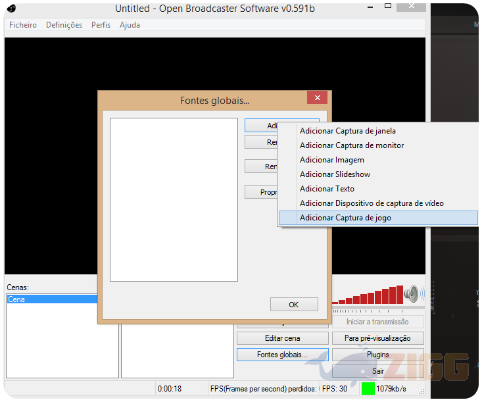The width and height of the screenshot is (482, 402).
Task: Click the FPS: 30 status entry
Action: point(335,389)
